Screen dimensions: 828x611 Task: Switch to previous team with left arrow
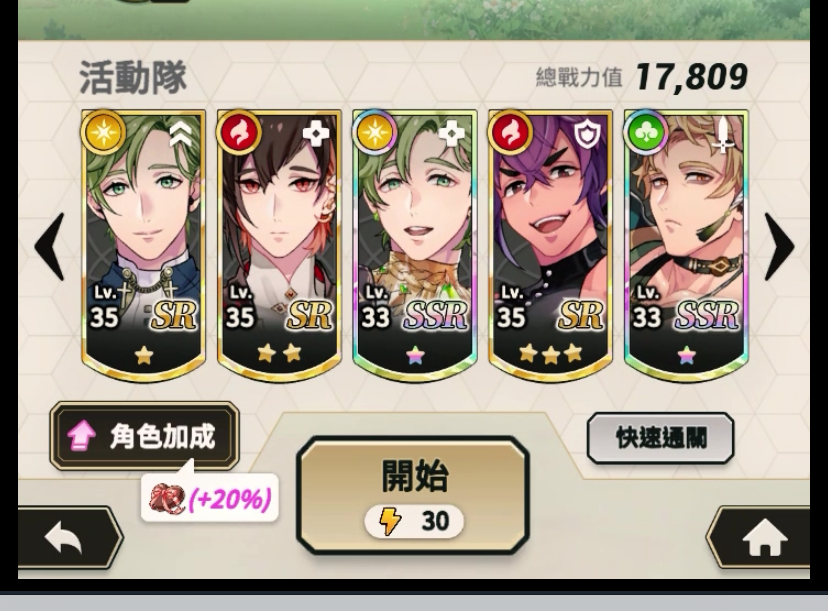49,246
